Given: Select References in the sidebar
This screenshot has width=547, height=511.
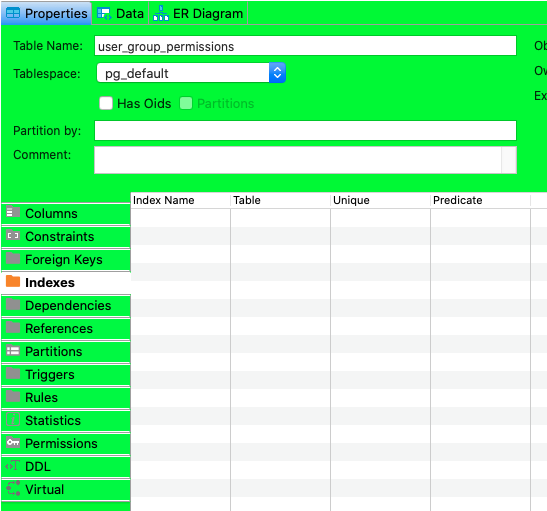Looking at the screenshot, I should click(x=66, y=329).
